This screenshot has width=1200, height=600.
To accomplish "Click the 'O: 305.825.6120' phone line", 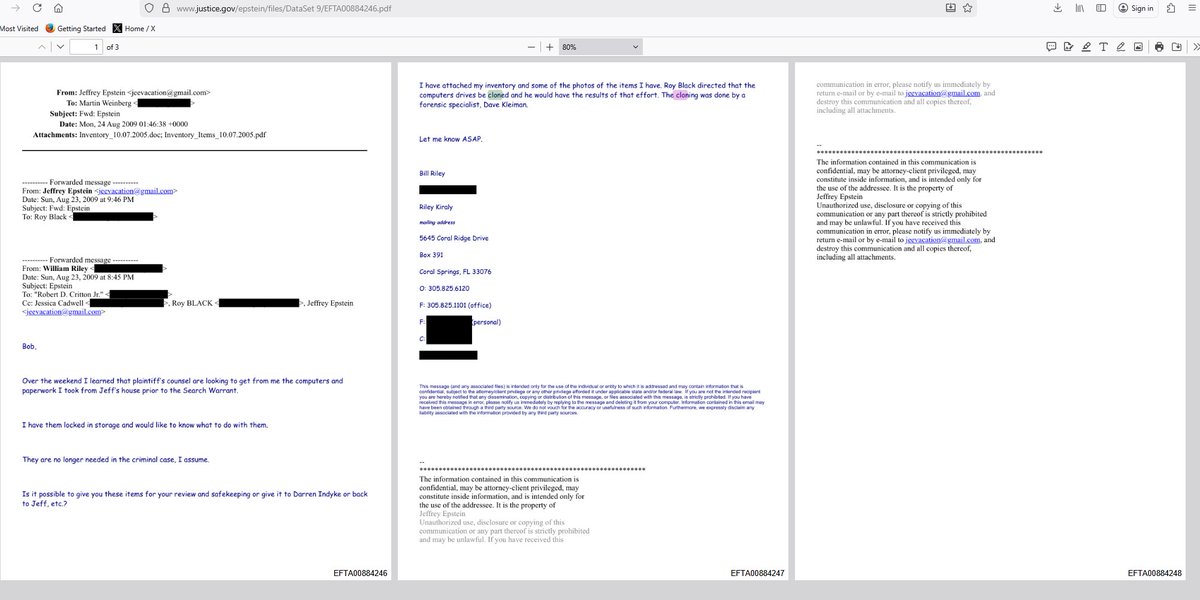I will pos(445,288).
